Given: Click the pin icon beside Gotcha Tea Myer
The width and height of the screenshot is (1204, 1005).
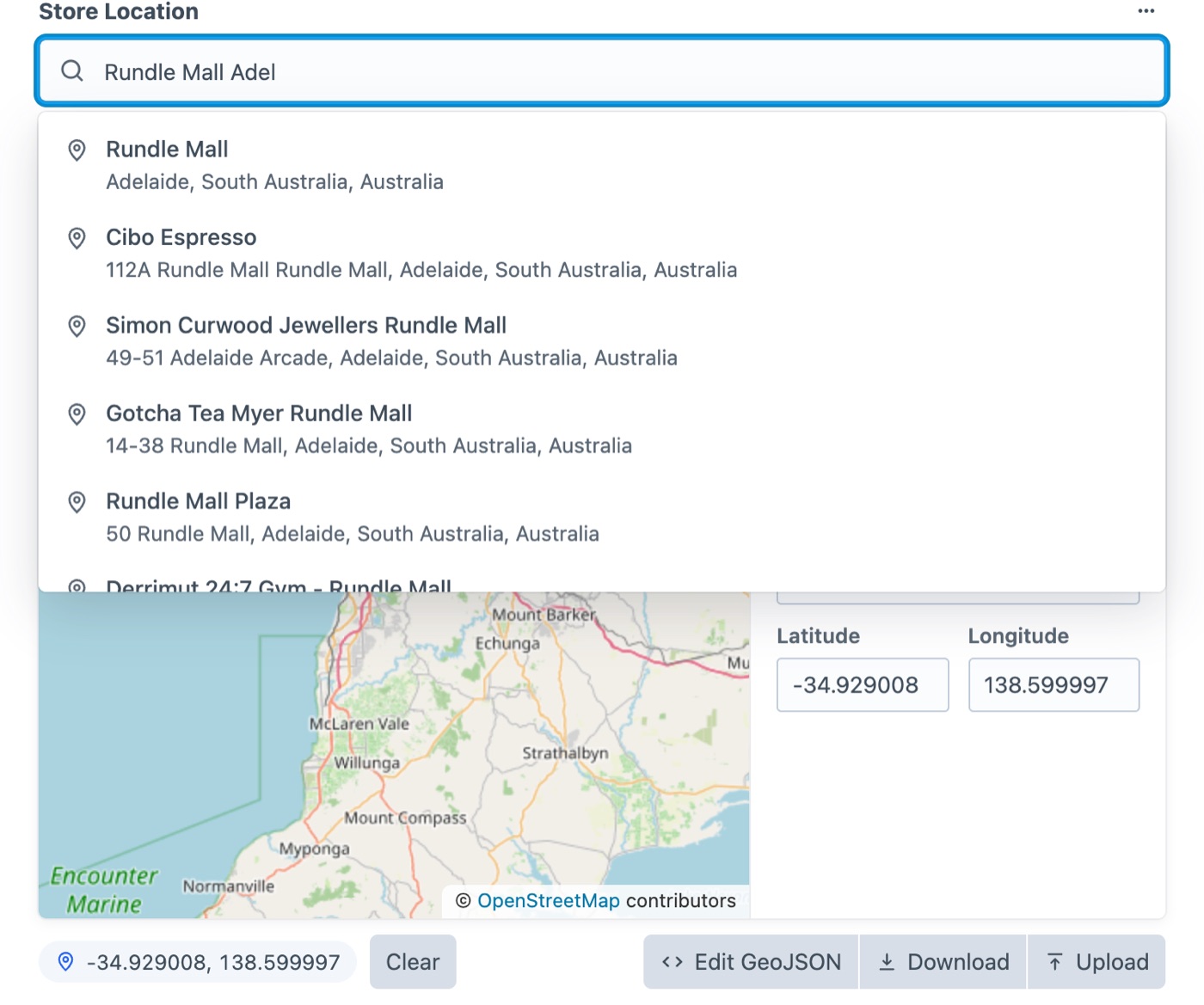Looking at the screenshot, I should pyautogui.click(x=77, y=414).
